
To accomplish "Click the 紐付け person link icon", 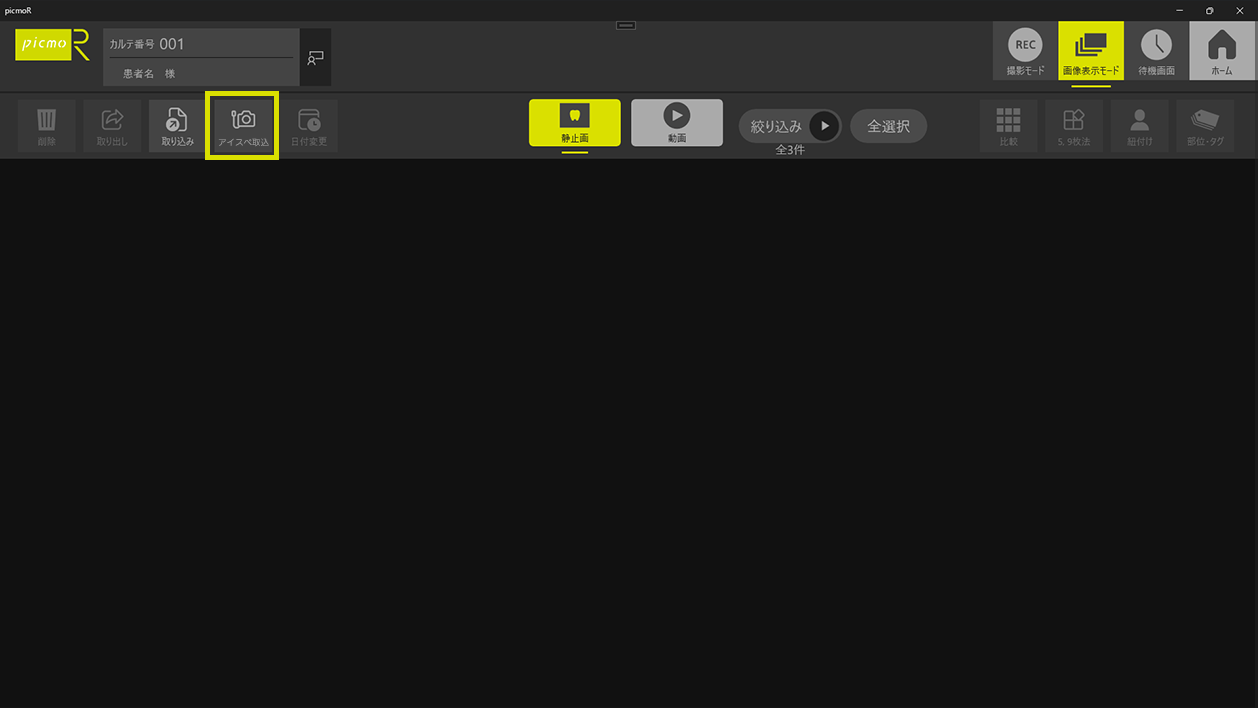I will tap(1139, 126).
